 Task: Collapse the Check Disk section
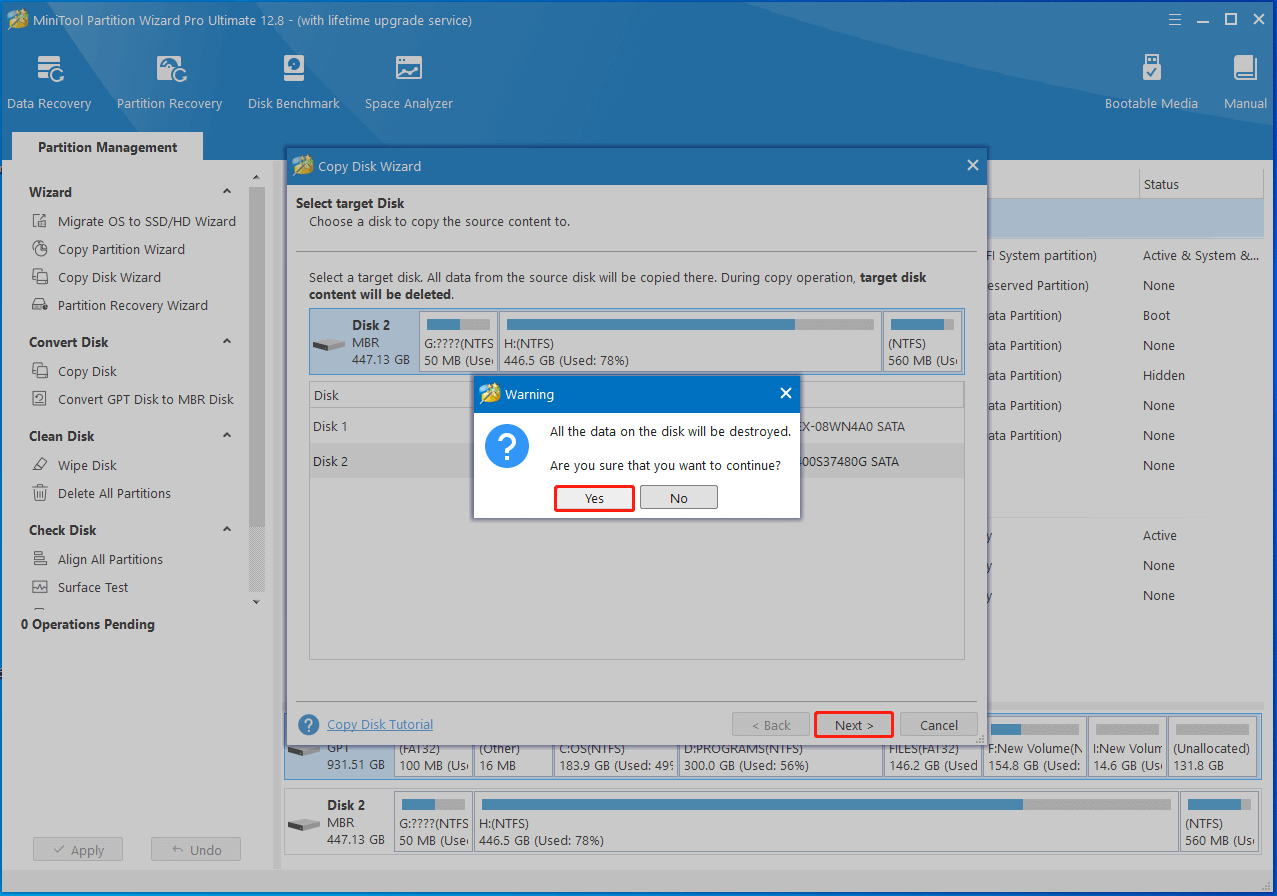pos(227,530)
